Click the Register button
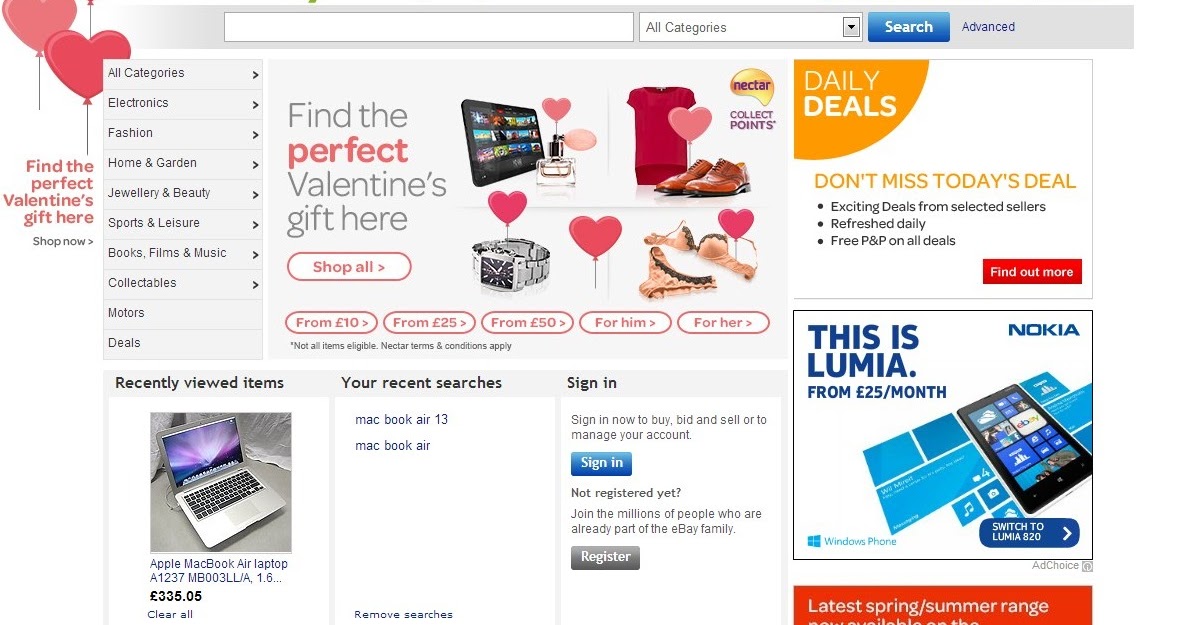Screen dimensions: 1190x625 pos(605,557)
